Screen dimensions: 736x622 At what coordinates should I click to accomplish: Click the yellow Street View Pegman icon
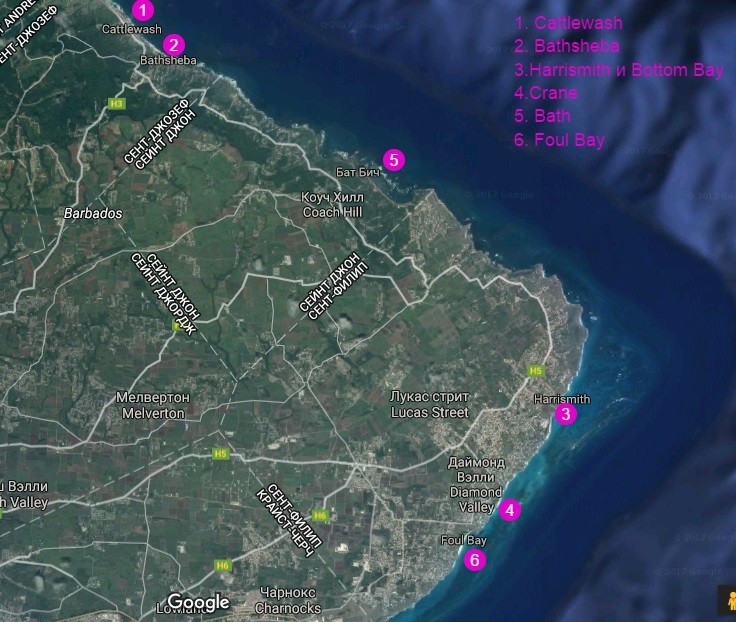click(727, 599)
